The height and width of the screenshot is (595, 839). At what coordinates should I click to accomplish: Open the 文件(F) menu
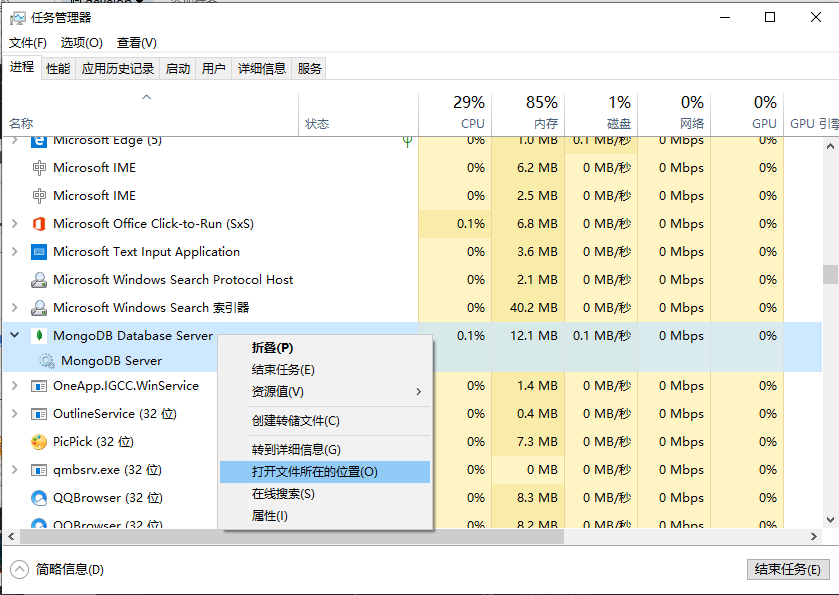click(28, 43)
